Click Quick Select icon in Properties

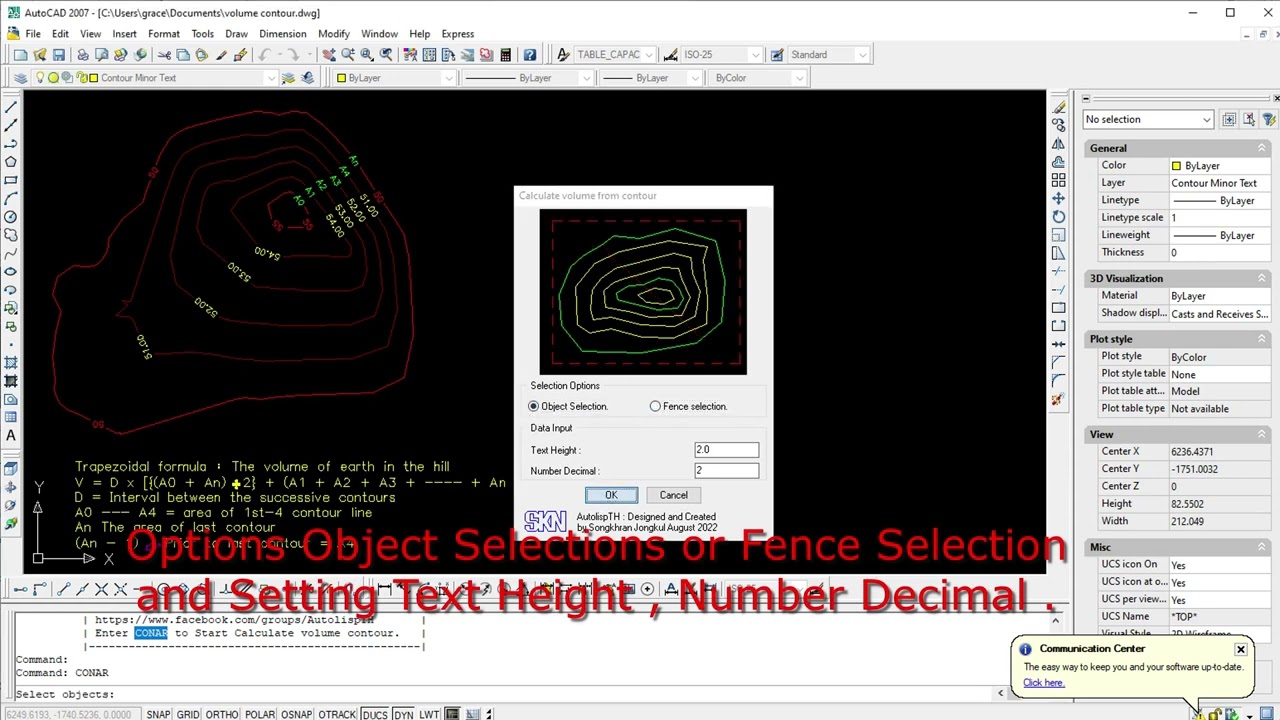pos(1269,119)
